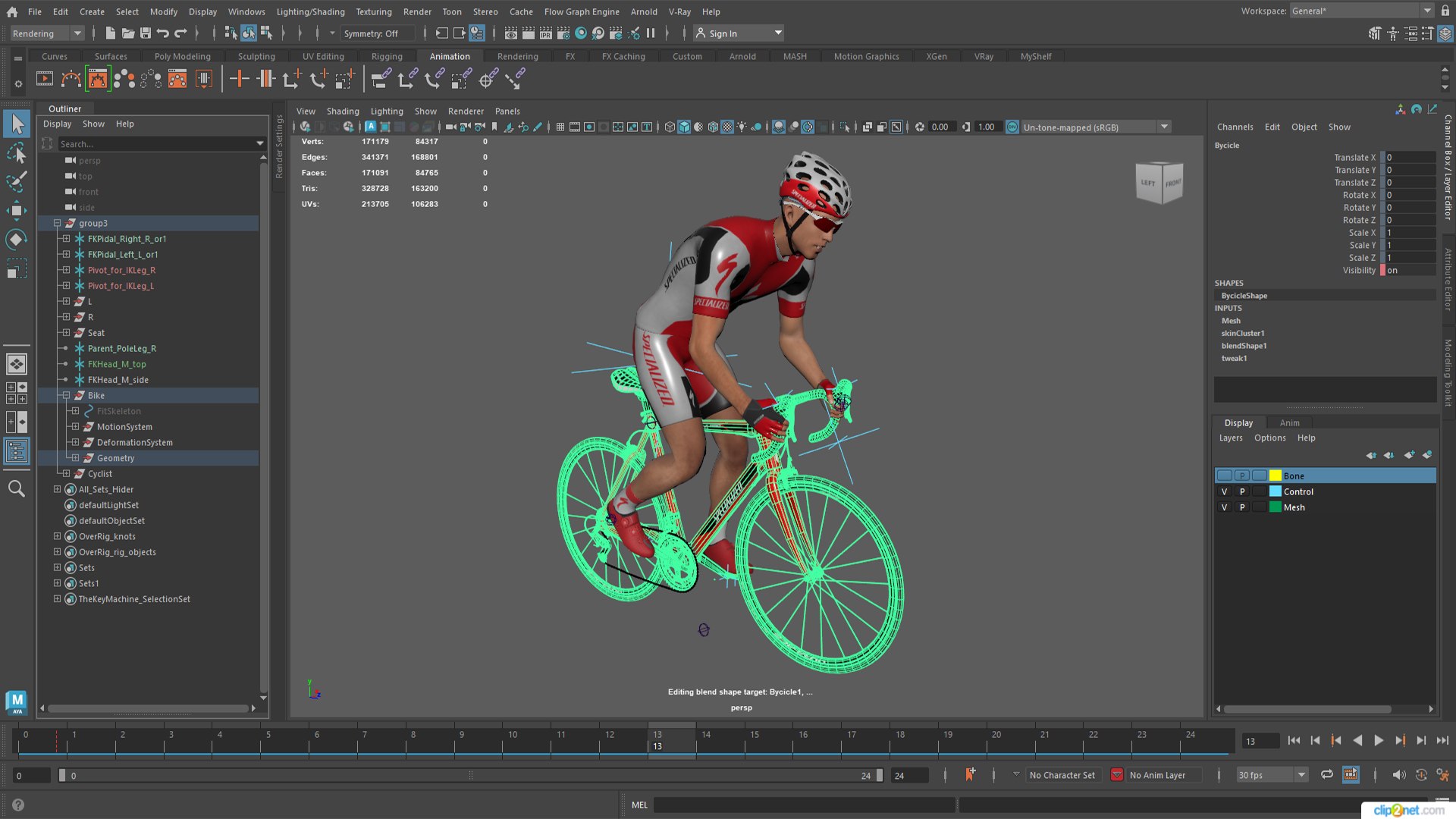Click the Play forwards button
Image resolution: width=1456 pixels, height=819 pixels.
[x=1379, y=741]
